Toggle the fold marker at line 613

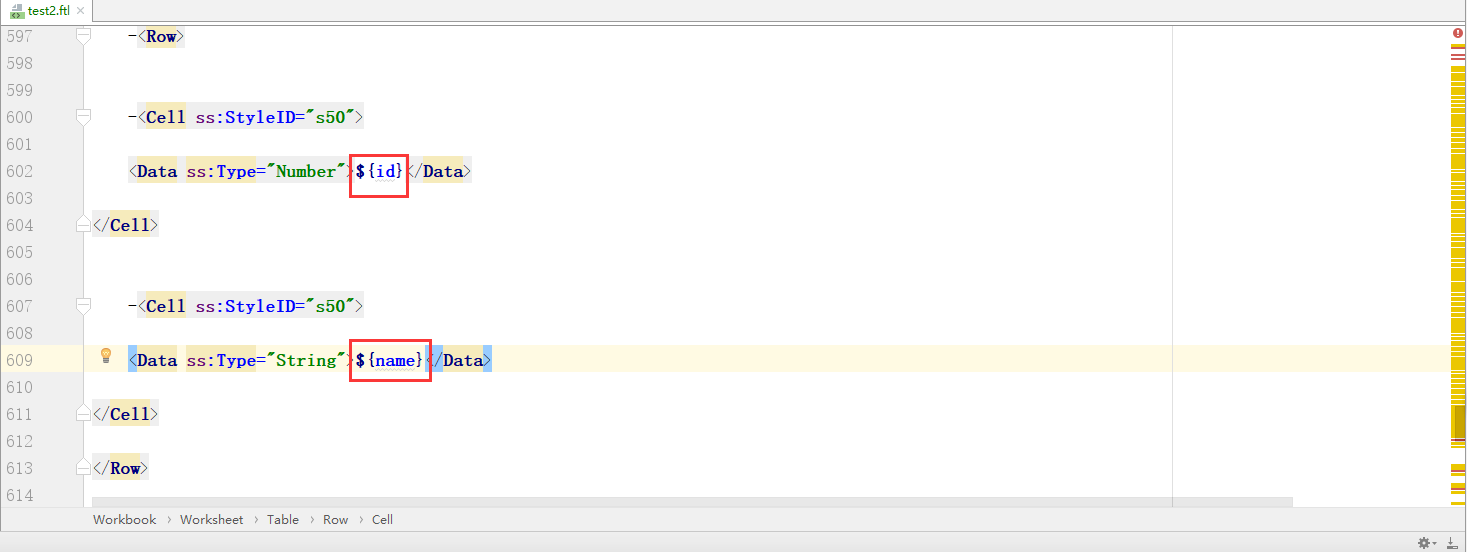tap(83, 468)
